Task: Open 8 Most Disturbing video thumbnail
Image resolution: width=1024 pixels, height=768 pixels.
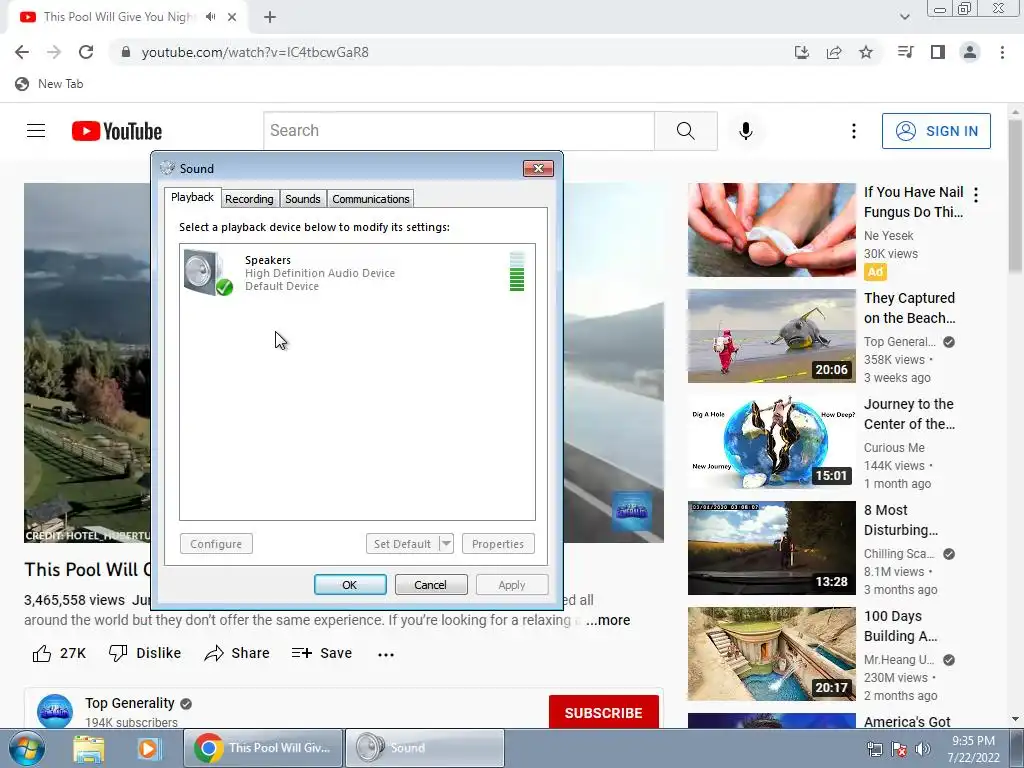Action: (771, 548)
